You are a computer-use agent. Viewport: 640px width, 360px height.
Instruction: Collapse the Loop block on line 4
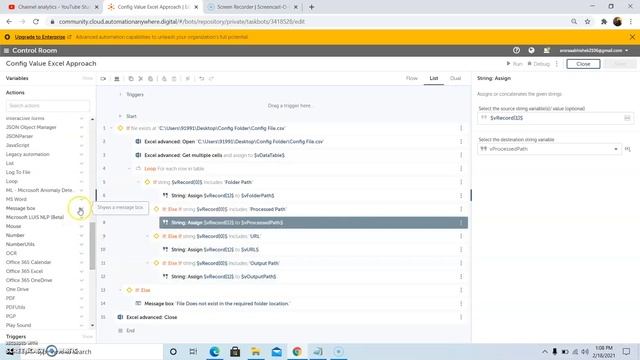pos(129,169)
